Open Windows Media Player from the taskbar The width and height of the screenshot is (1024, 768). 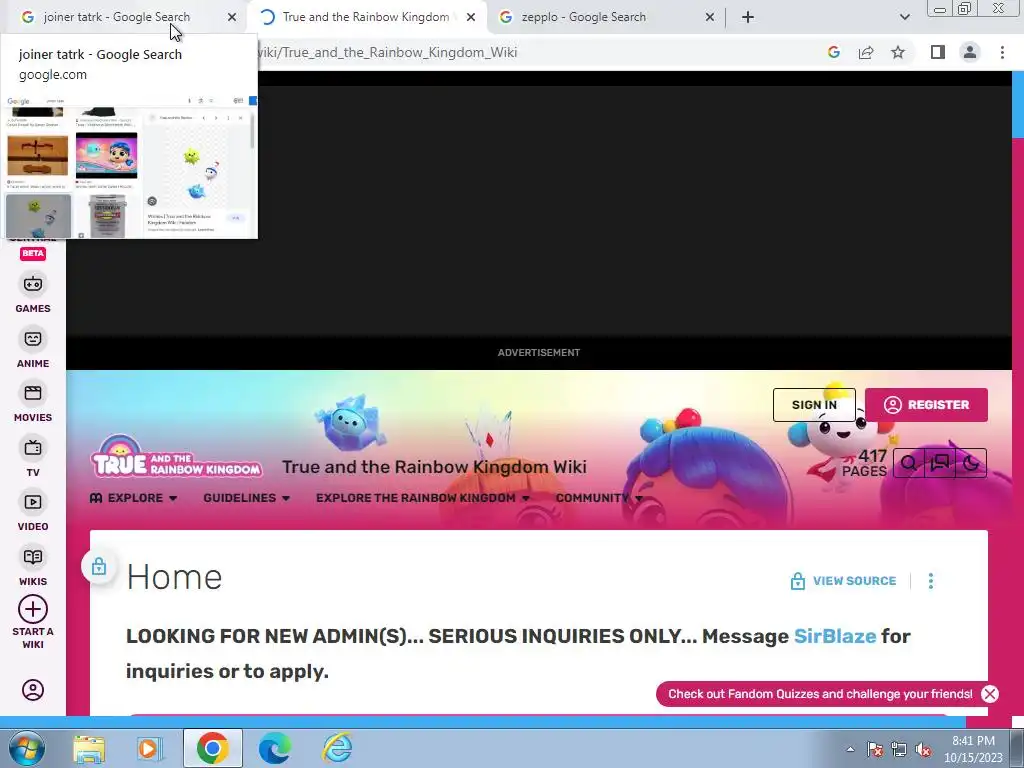click(149, 748)
